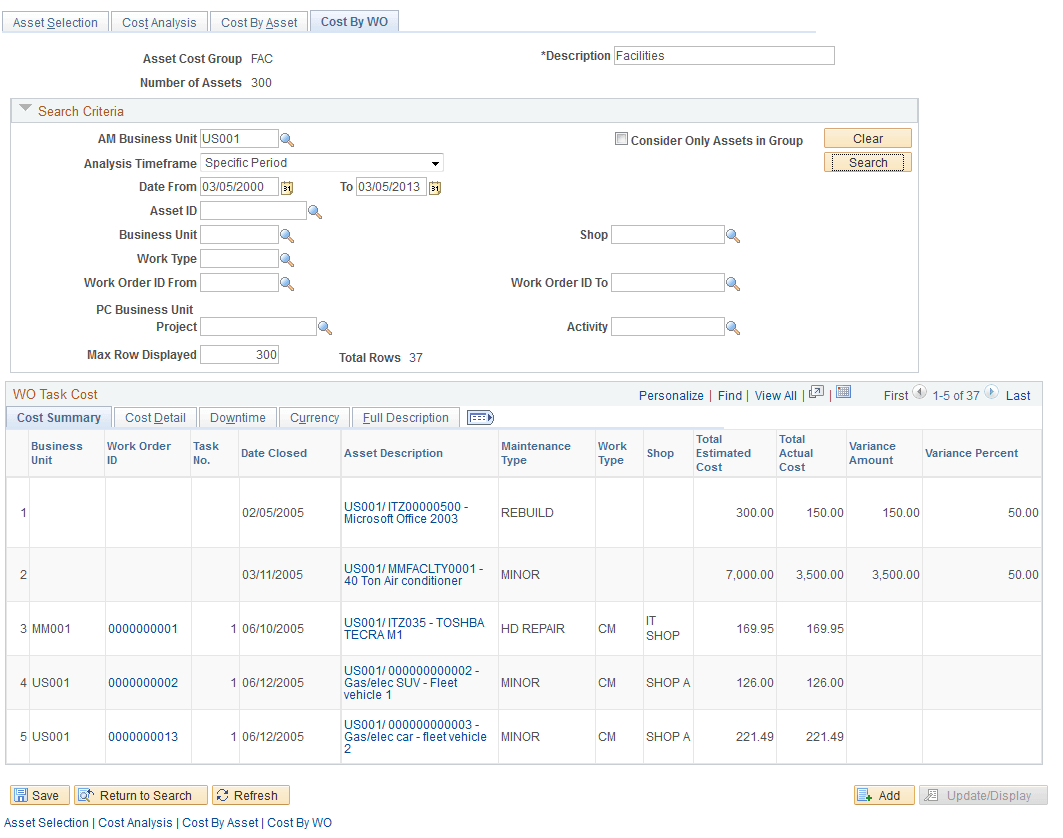The width and height of the screenshot is (1063, 838).
Task: Open the To date calendar picker
Action: point(434,187)
